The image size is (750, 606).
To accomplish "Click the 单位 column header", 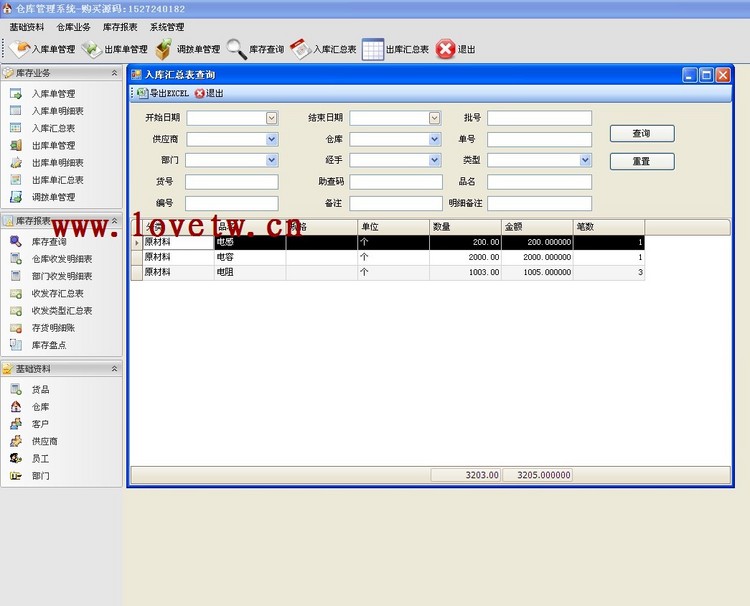I will pos(393,227).
